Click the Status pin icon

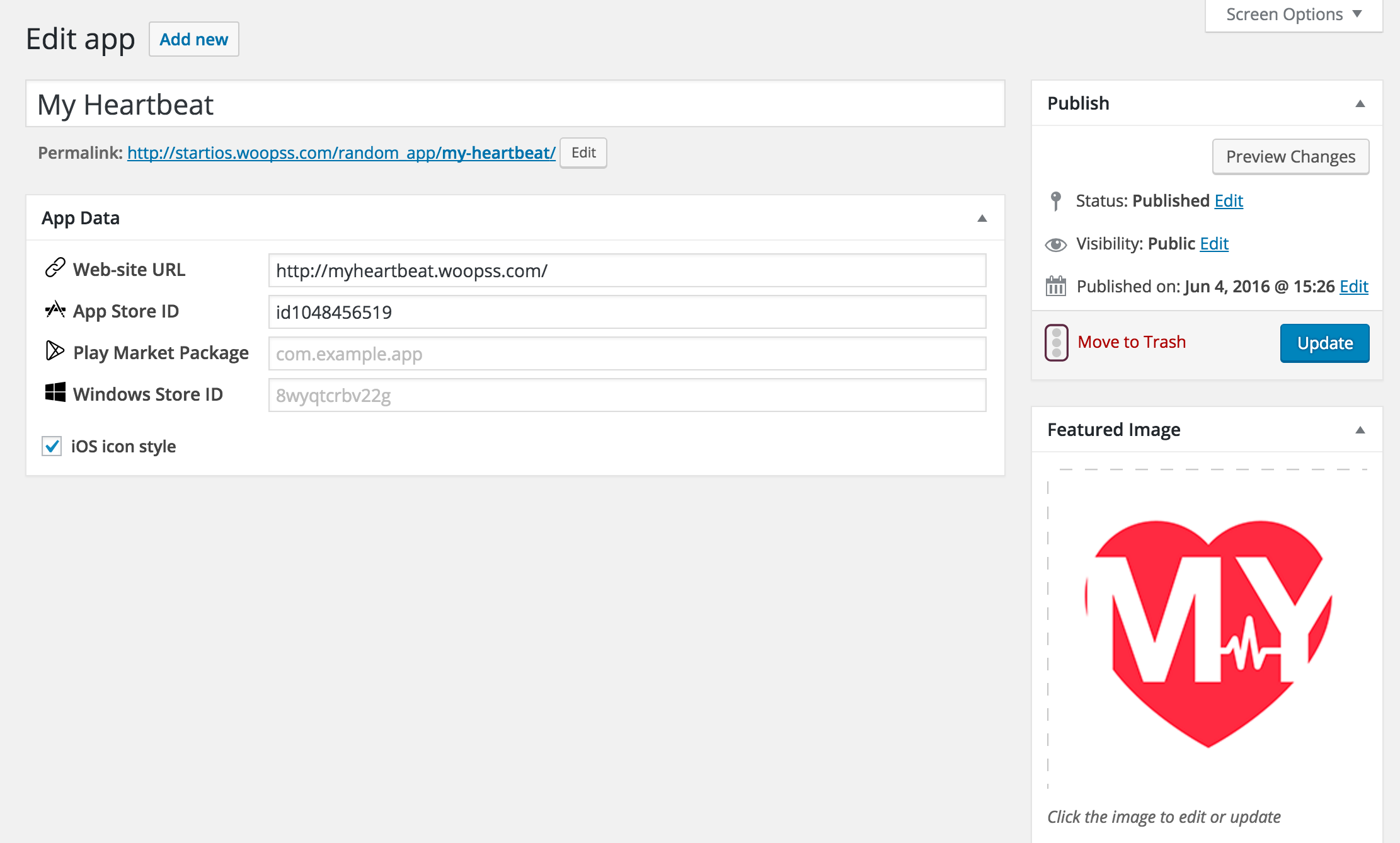pos(1056,201)
